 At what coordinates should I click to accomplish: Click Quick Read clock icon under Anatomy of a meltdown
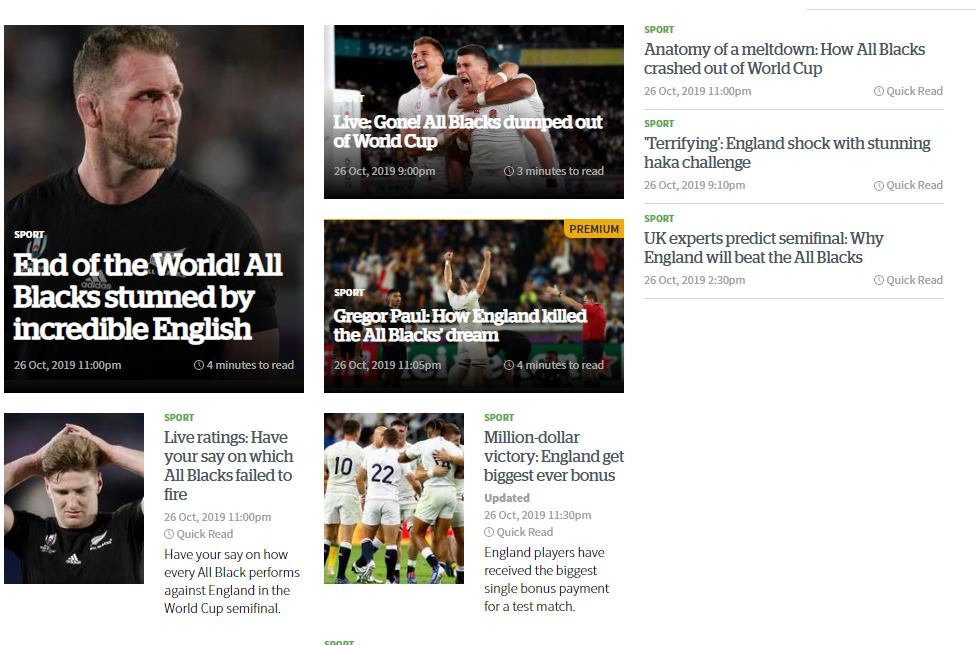878,91
